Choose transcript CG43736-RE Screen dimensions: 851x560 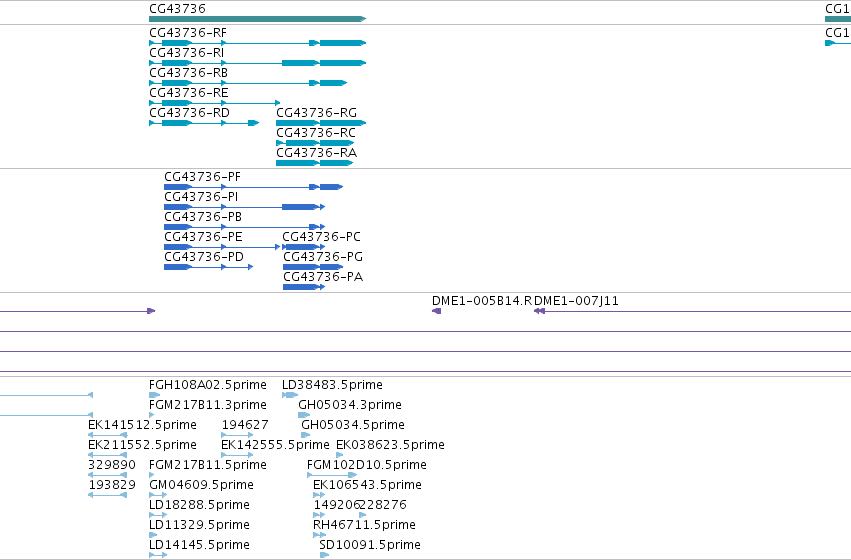click(214, 103)
